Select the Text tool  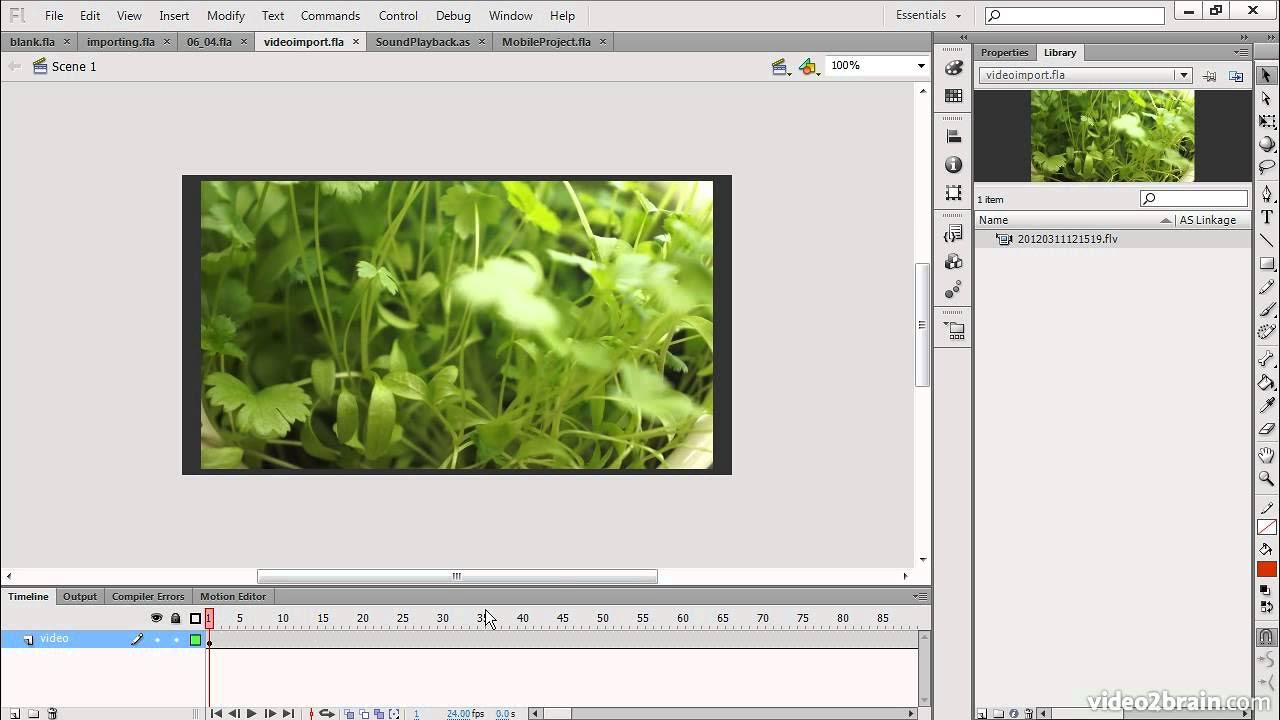pyautogui.click(x=1266, y=217)
